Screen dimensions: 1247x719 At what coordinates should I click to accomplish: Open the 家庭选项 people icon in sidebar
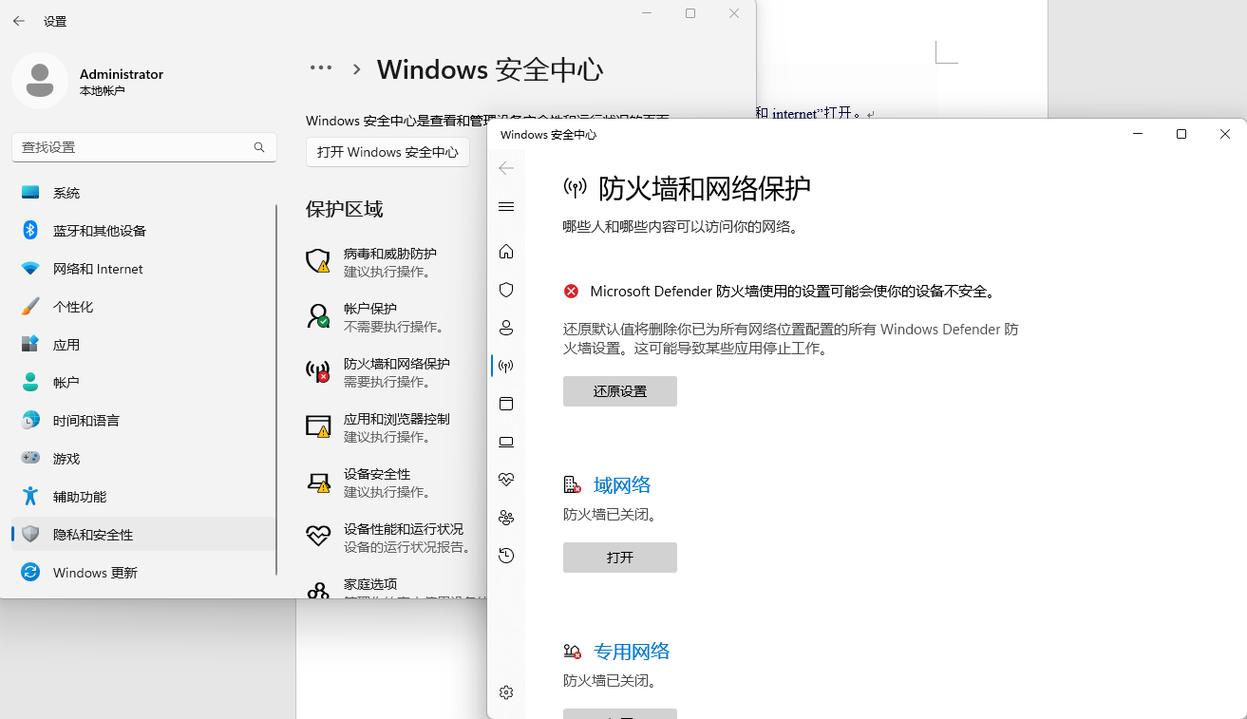coord(506,517)
